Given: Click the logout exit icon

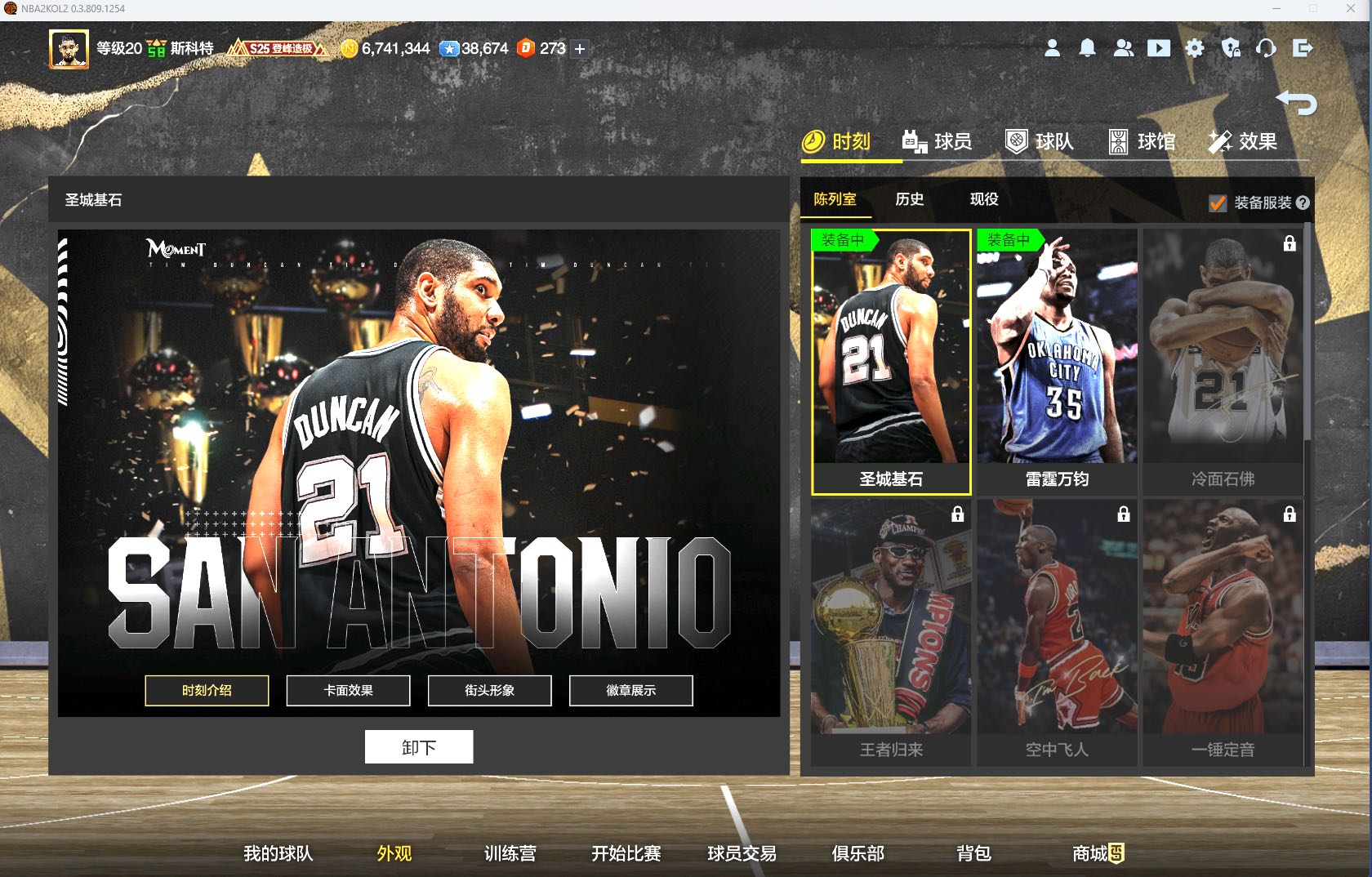Looking at the screenshot, I should [1303, 48].
